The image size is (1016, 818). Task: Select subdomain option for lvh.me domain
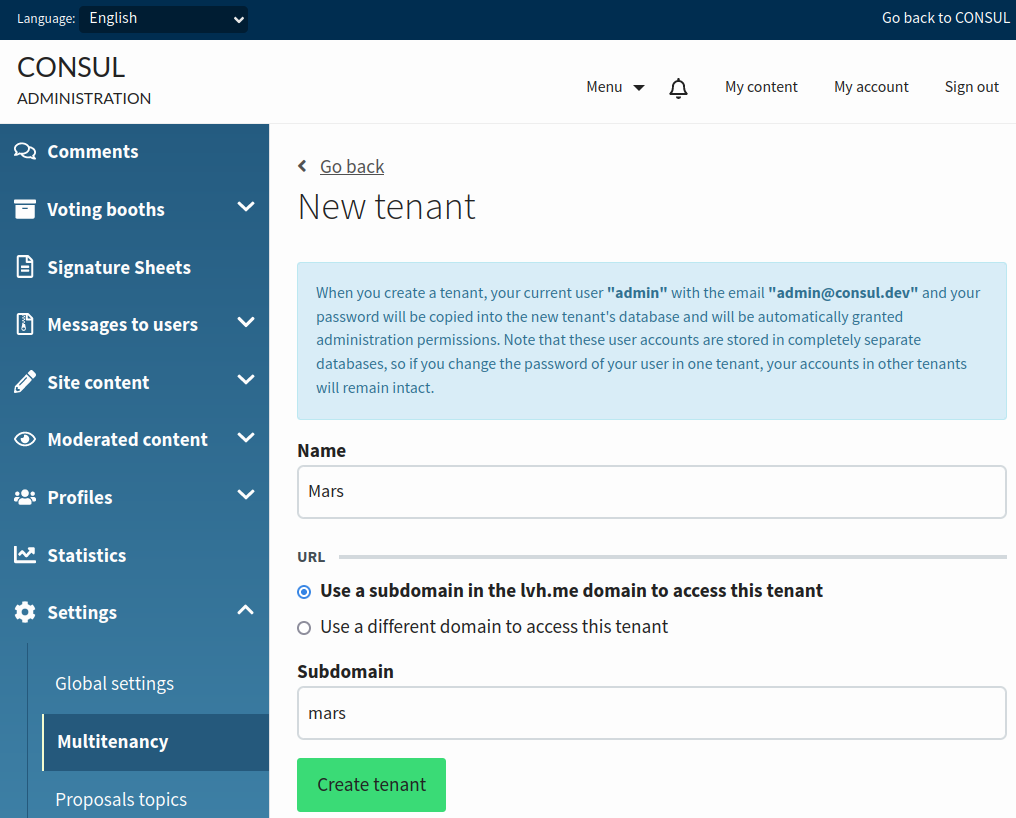pyautogui.click(x=304, y=591)
